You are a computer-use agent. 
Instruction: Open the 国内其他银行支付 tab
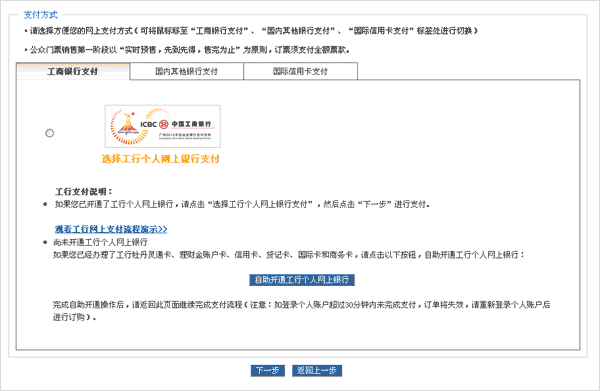pyautogui.click(x=186, y=71)
